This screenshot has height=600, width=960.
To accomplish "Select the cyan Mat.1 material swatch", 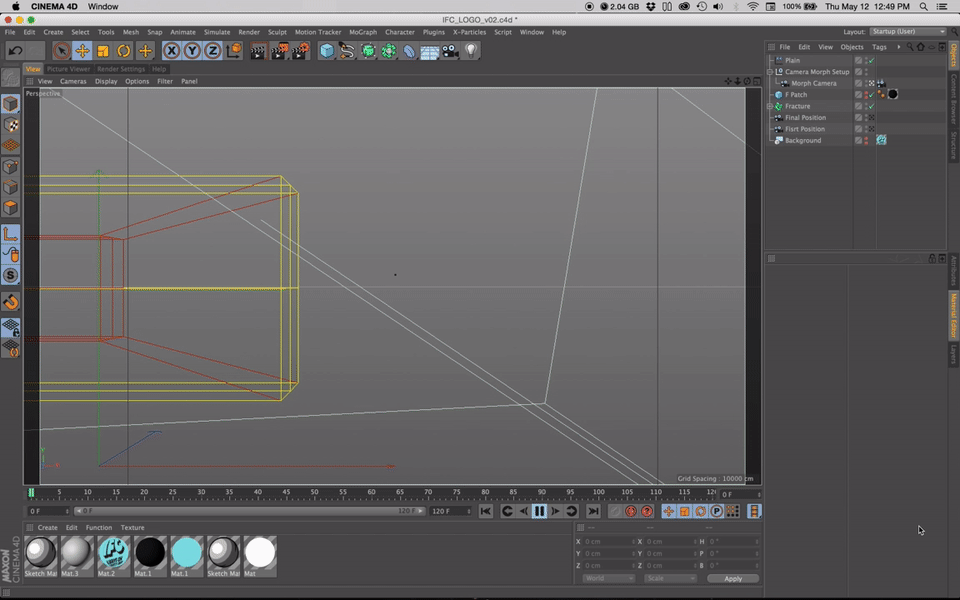I will coord(187,557).
